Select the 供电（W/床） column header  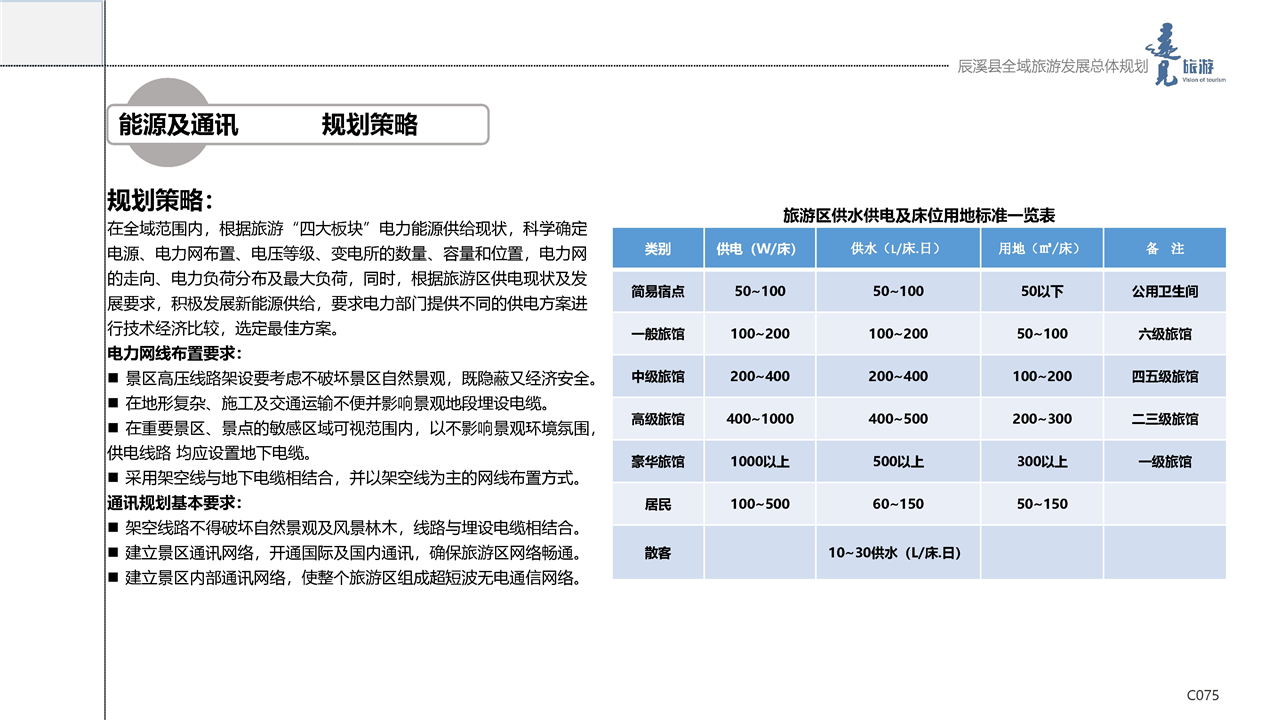[760, 248]
